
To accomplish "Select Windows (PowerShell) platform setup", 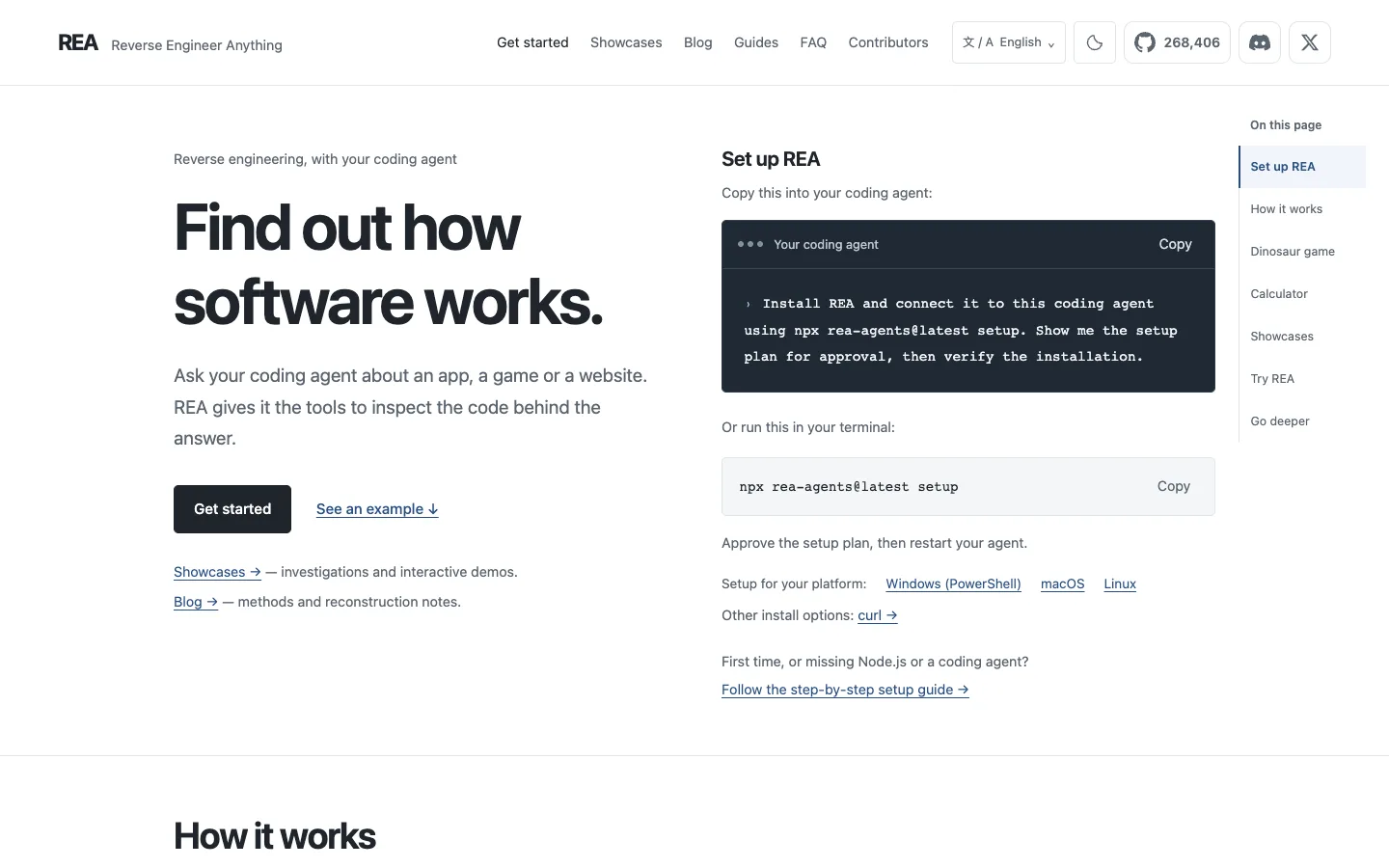I will tap(953, 583).
